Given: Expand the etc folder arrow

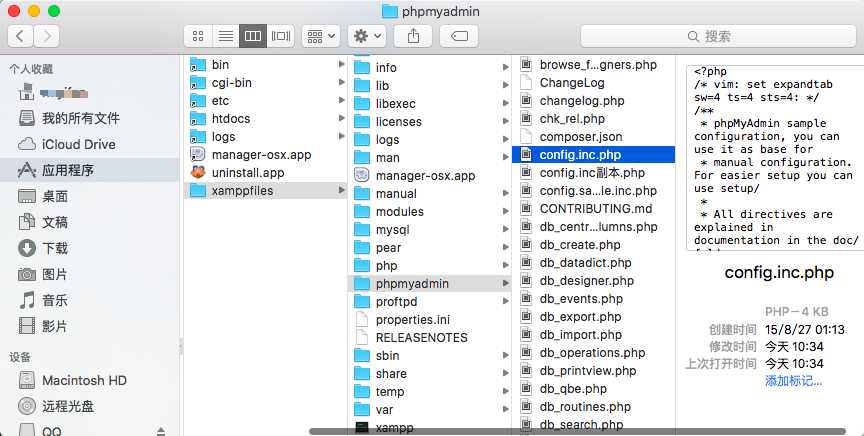Looking at the screenshot, I should [342, 100].
